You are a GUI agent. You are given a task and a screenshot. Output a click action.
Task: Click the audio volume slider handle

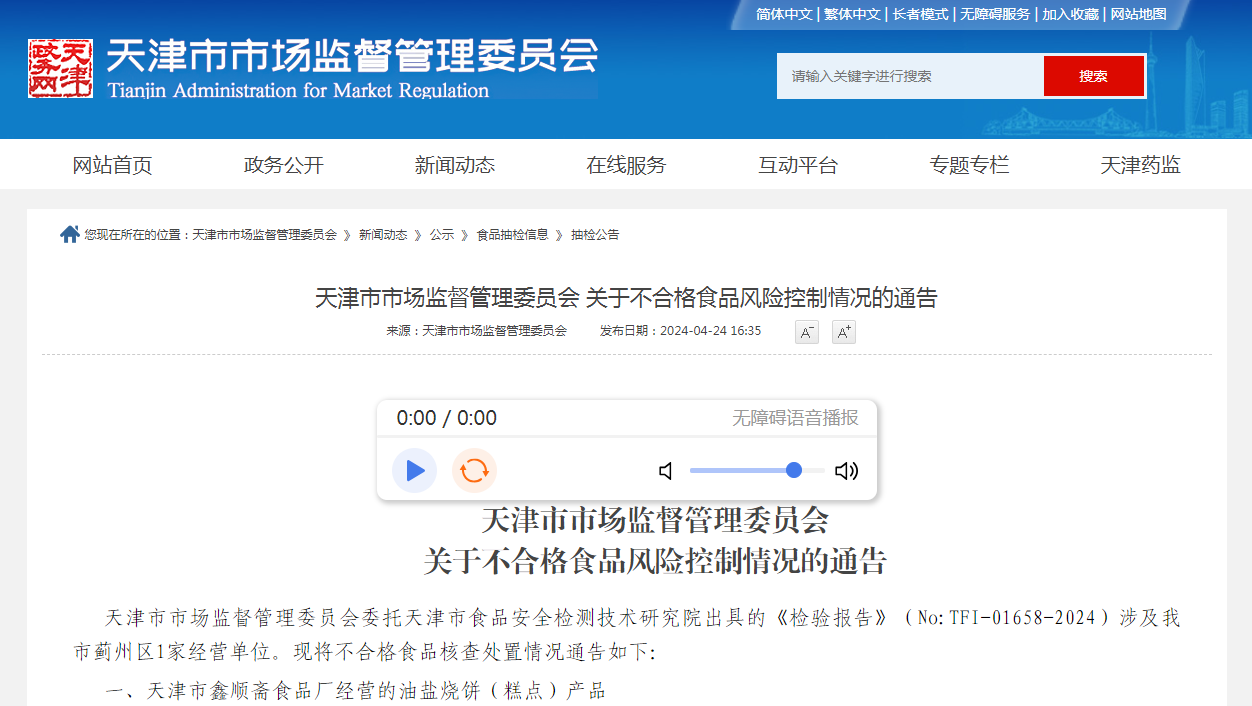(794, 470)
